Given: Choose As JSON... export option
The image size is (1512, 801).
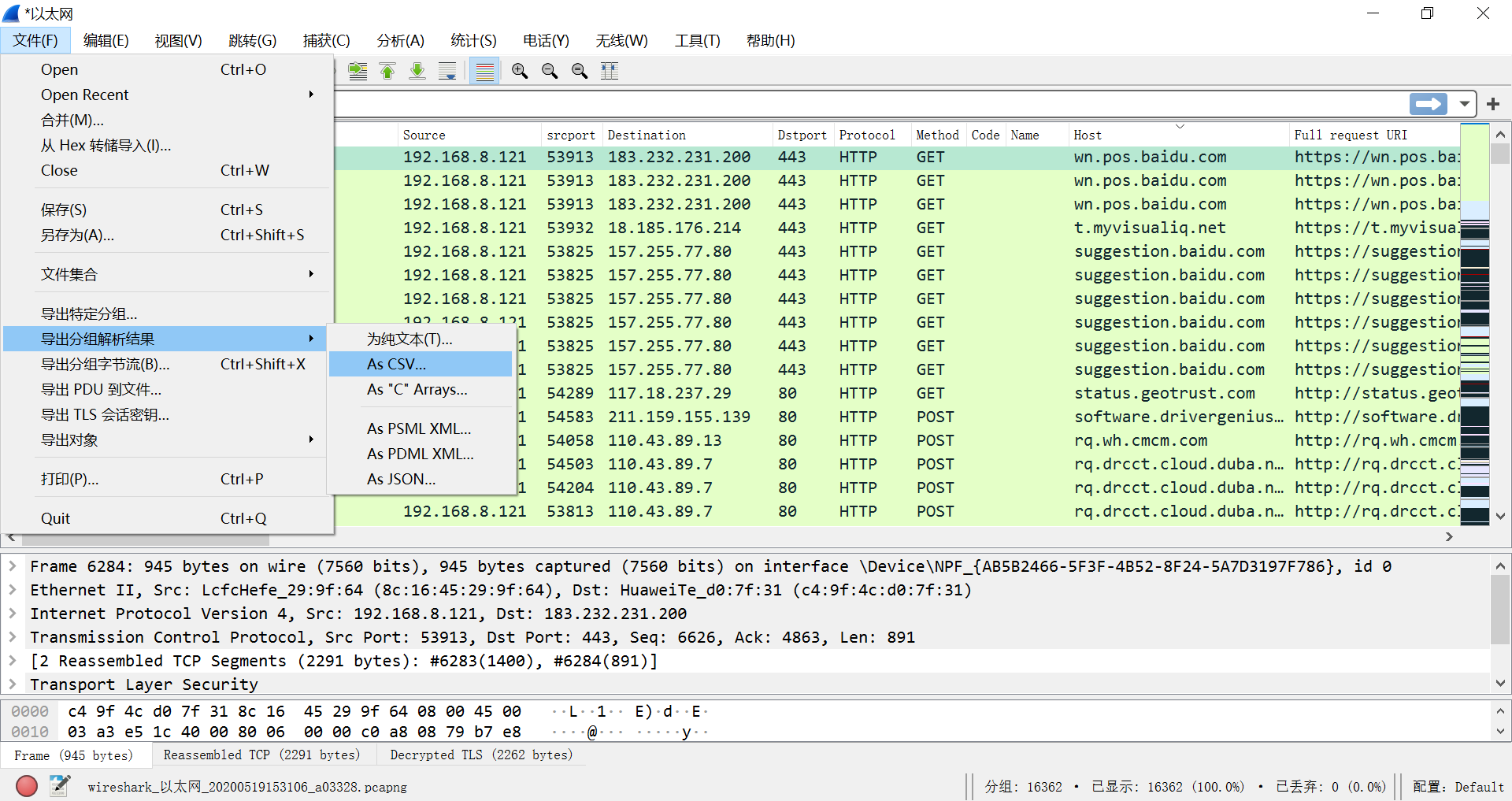Looking at the screenshot, I should point(421,479).
